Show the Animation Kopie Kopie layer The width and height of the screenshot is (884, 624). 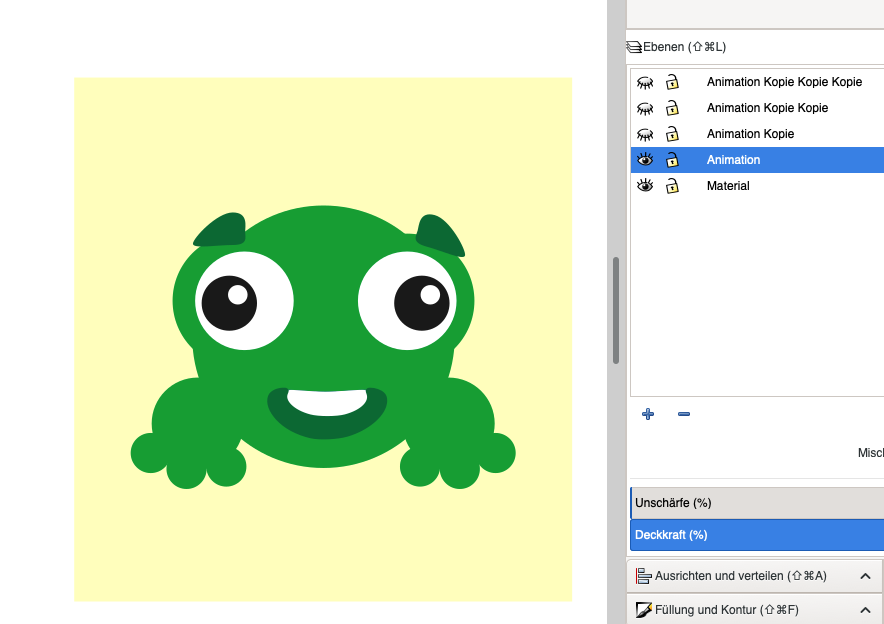coord(645,108)
